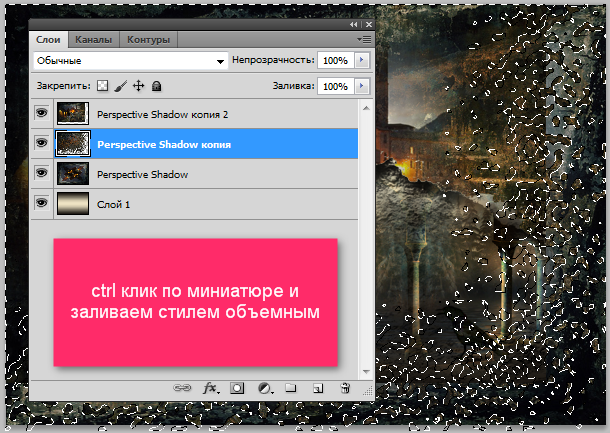
Task: Hide the Perspective Shadow копия layer
Action: click(42, 143)
